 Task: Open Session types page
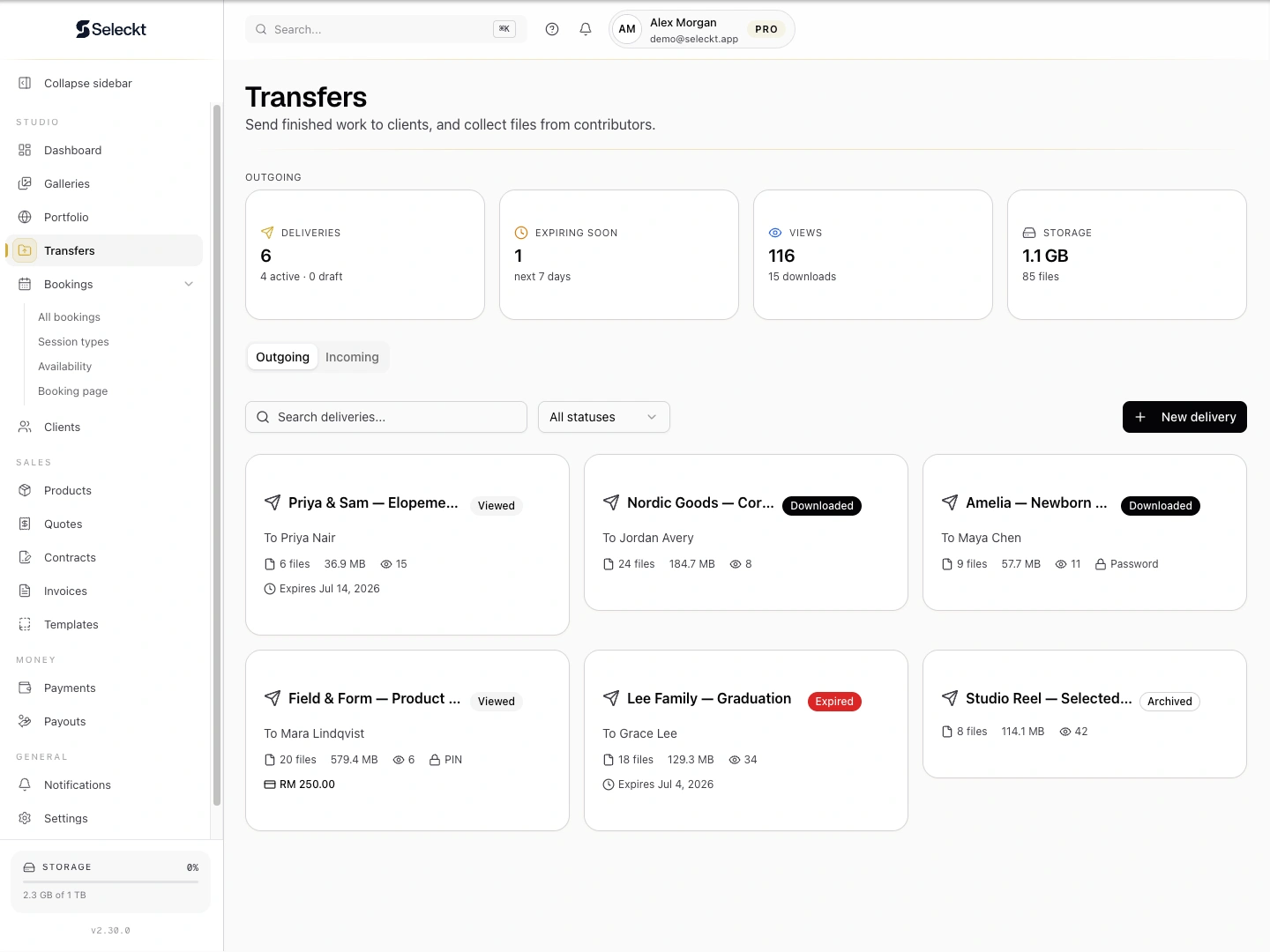pos(73,342)
